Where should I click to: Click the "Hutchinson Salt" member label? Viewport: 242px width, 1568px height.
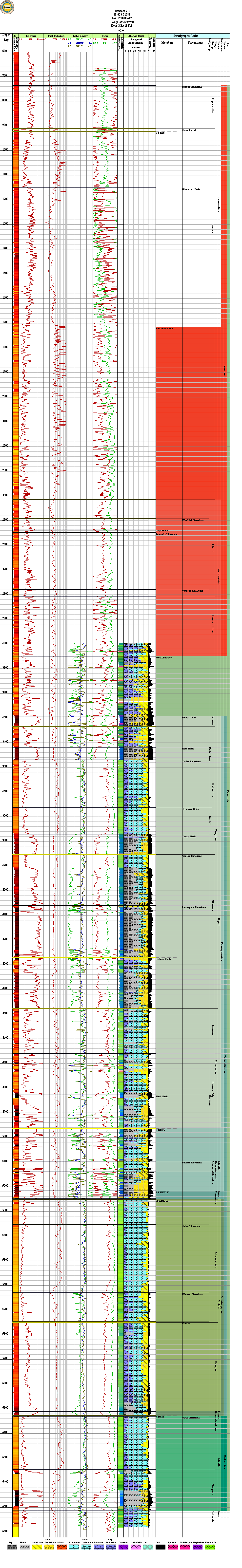(x=164, y=329)
